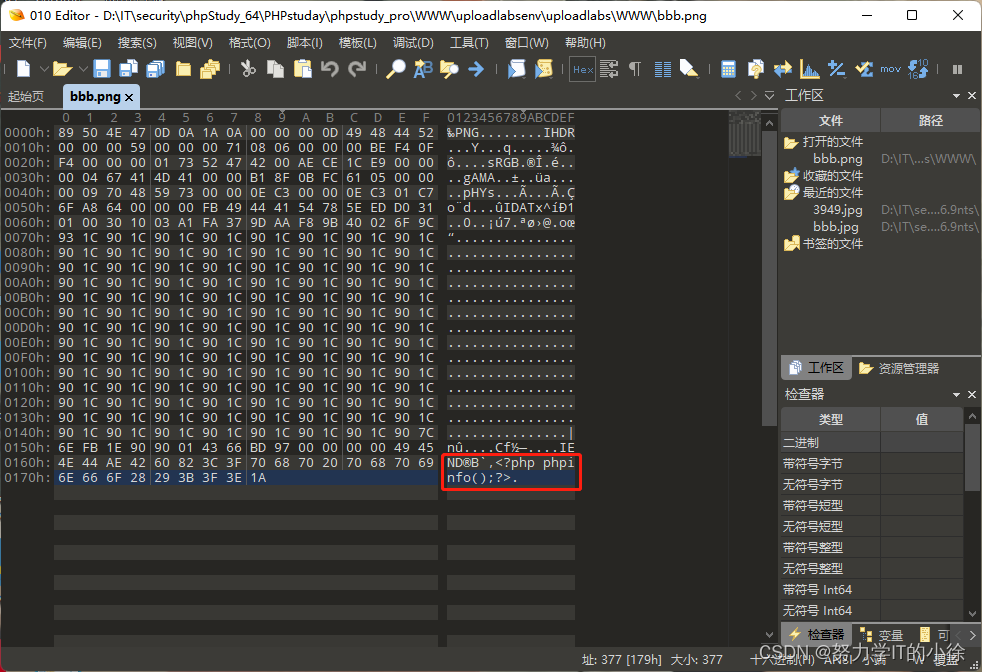Open the 工具(T) menu
This screenshot has height=672, width=982.
click(469, 43)
